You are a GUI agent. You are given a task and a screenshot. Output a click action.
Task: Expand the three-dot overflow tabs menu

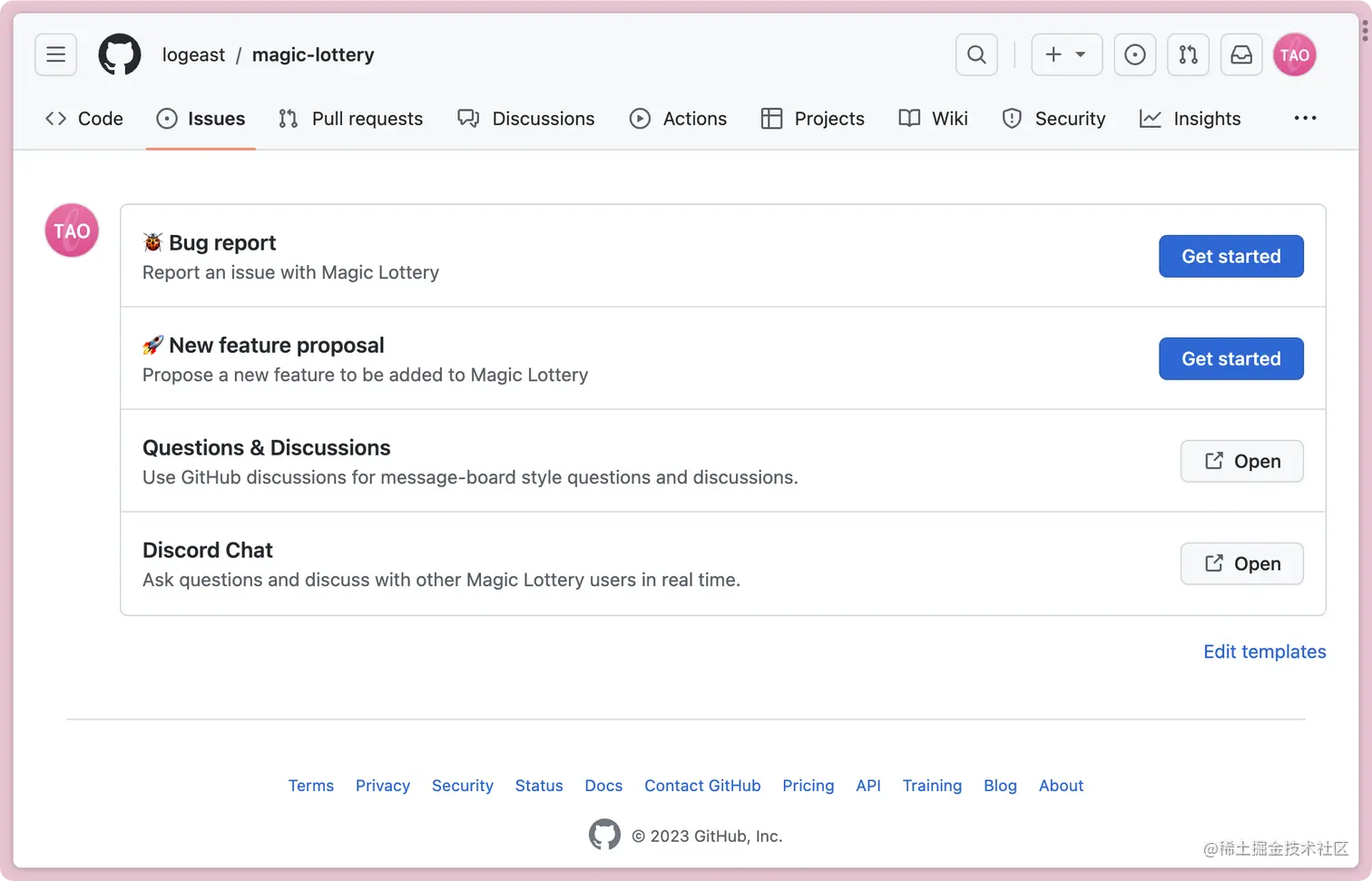click(x=1305, y=118)
